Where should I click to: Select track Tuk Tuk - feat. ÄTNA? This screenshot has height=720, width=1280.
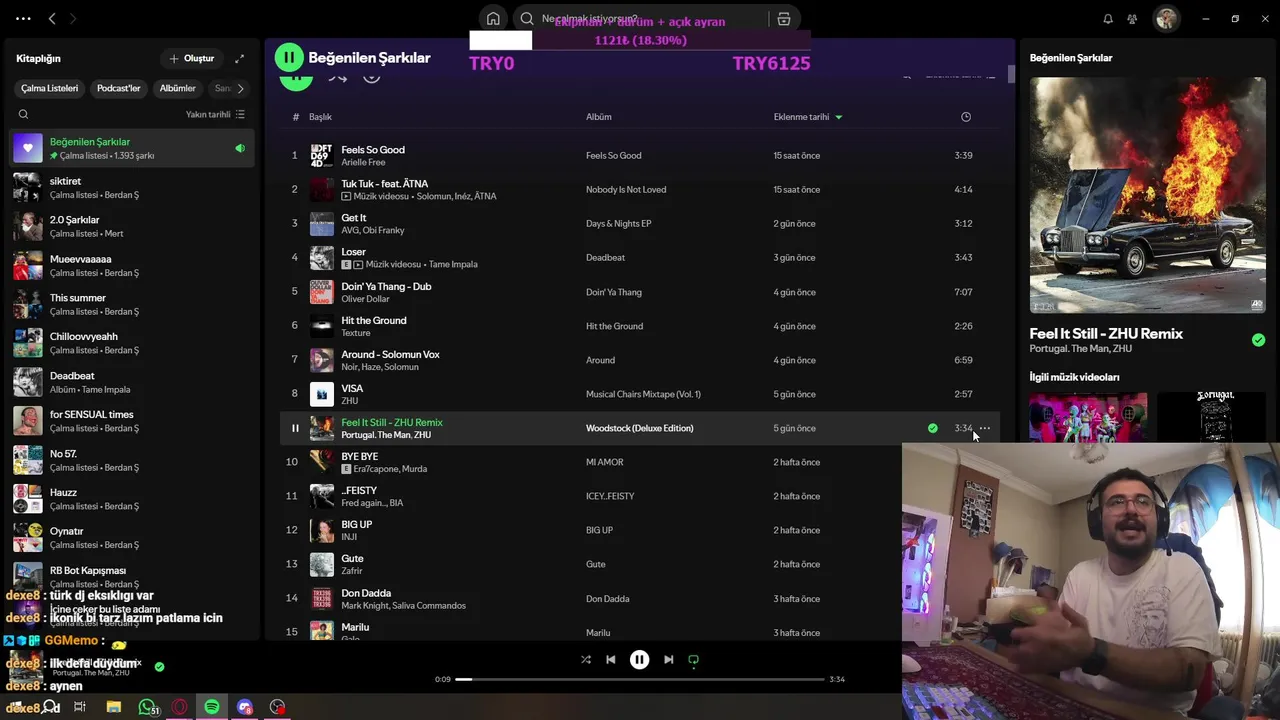click(640, 189)
